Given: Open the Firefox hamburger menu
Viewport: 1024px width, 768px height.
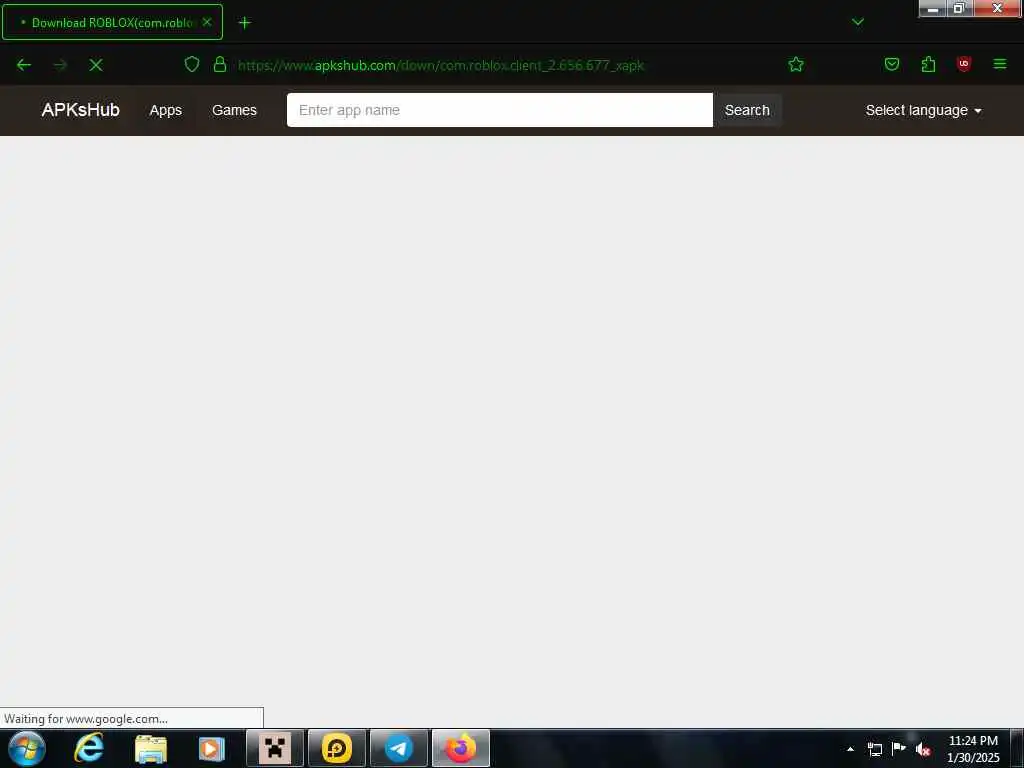Looking at the screenshot, I should click(x=999, y=64).
